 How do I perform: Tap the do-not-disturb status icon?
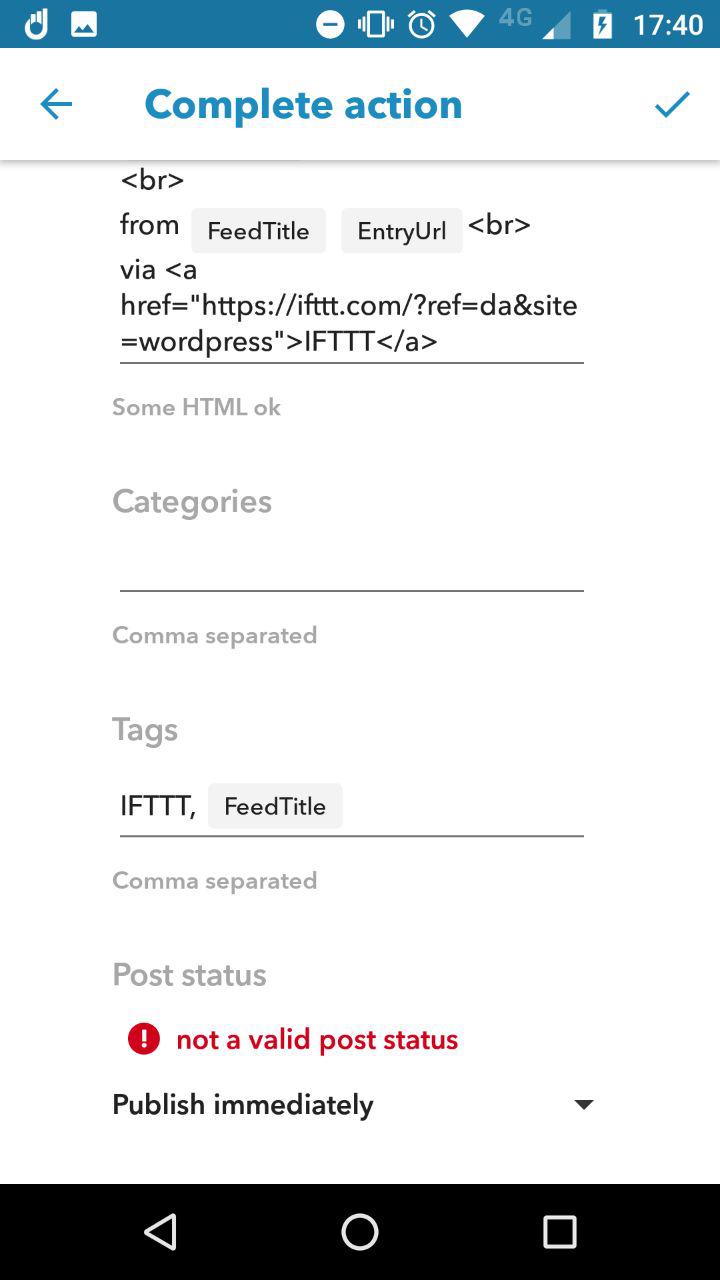[330, 24]
